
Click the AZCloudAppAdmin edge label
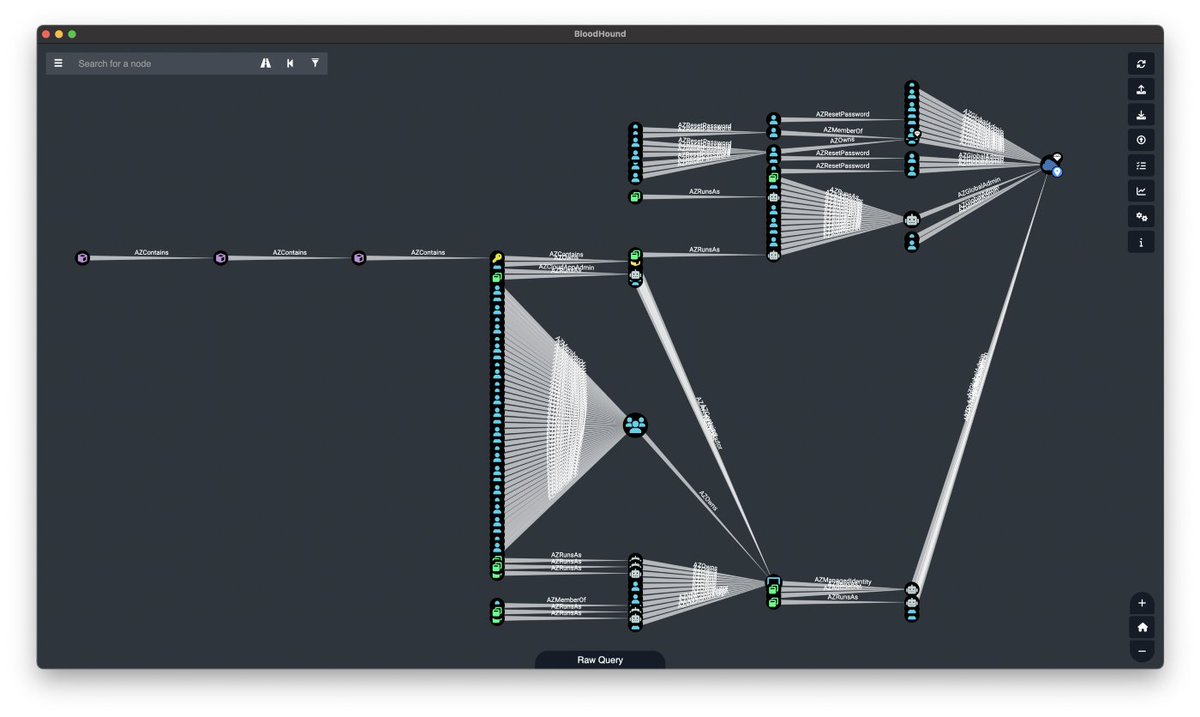coord(566,267)
